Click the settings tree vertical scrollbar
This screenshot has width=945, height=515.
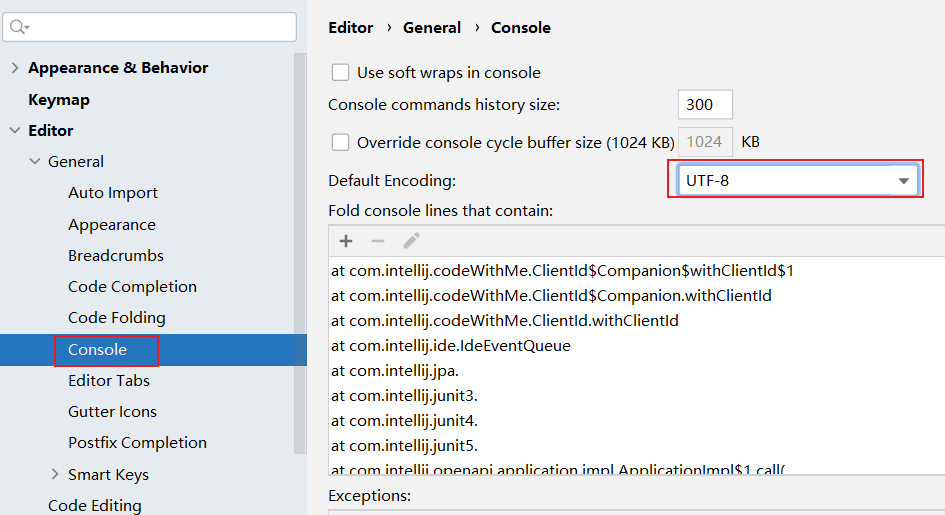300,253
